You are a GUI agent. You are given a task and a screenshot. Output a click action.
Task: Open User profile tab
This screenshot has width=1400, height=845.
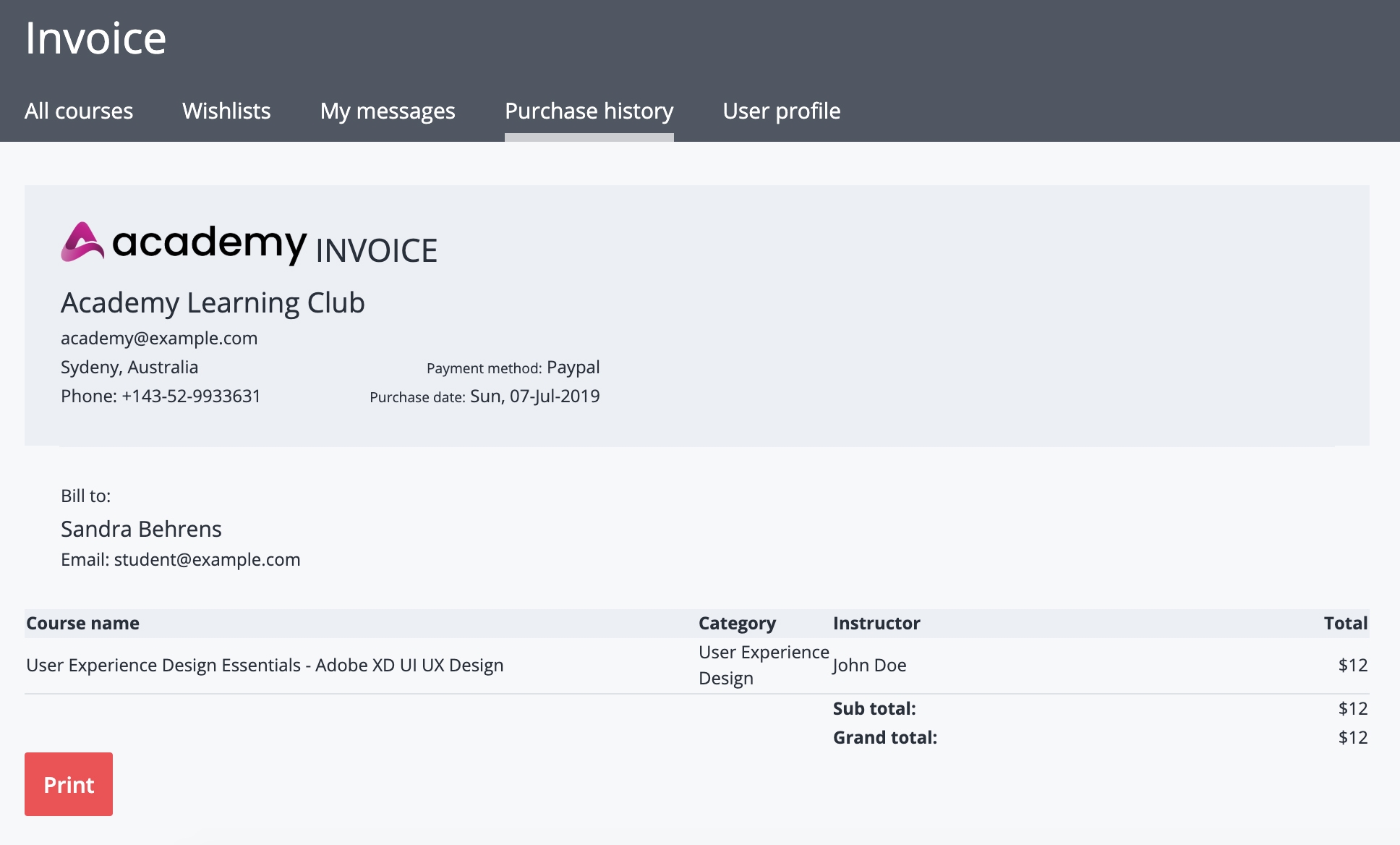click(781, 111)
